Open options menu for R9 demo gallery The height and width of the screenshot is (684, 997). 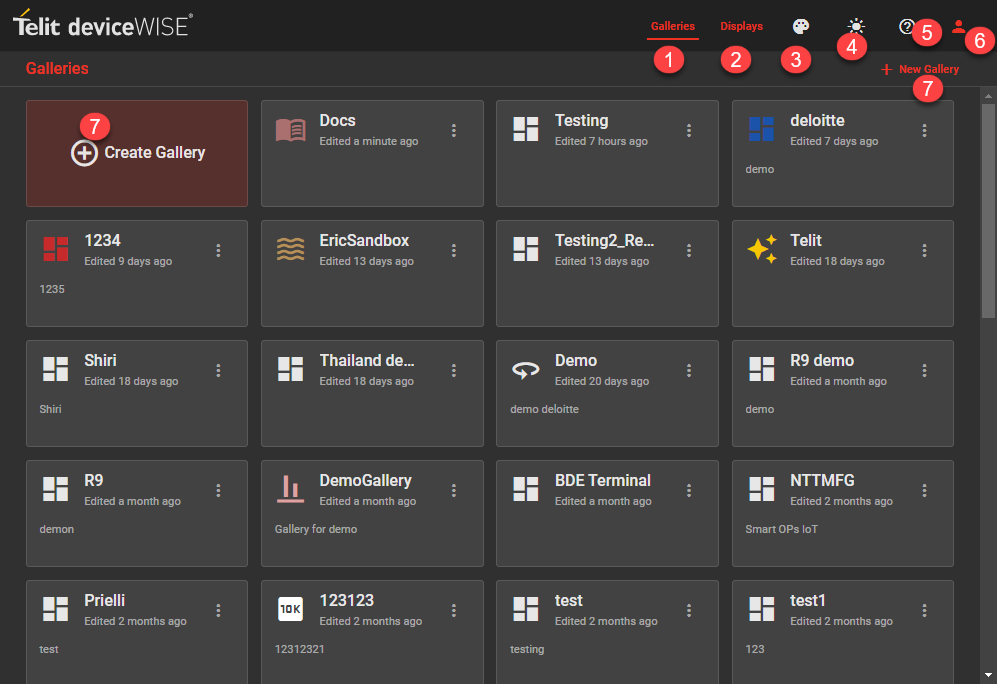[x=924, y=371]
